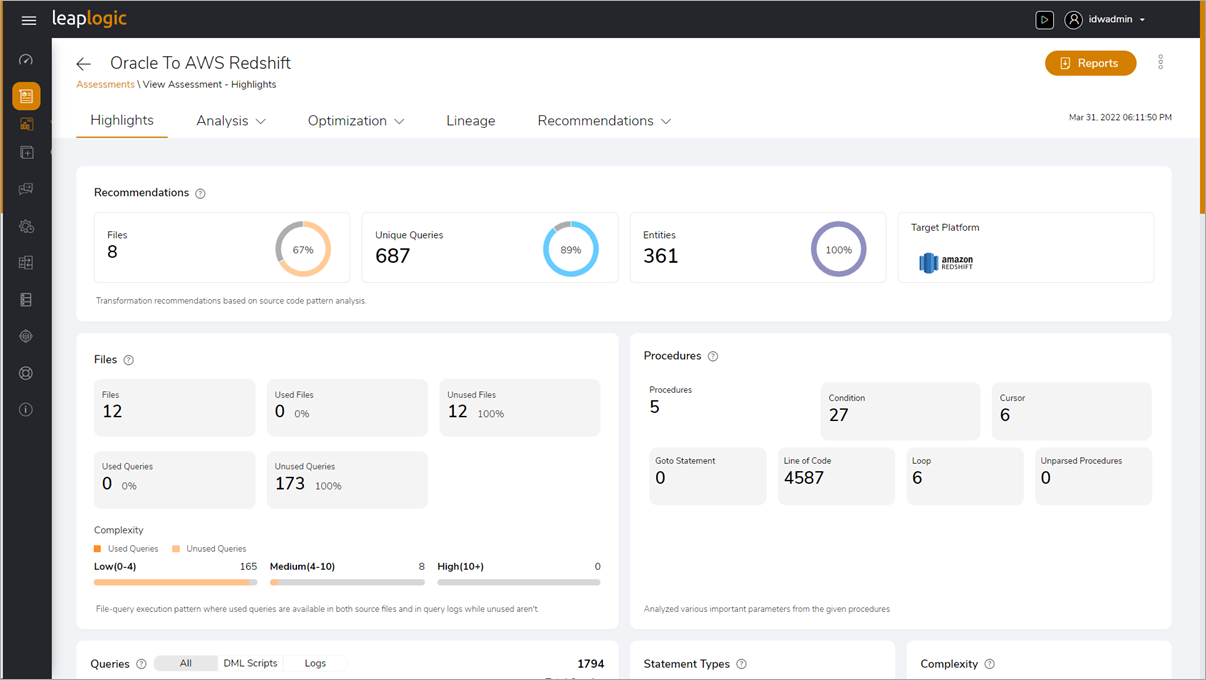Click the Unparsed Procedures 0 card
The image size is (1206, 680).
click(x=1093, y=476)
